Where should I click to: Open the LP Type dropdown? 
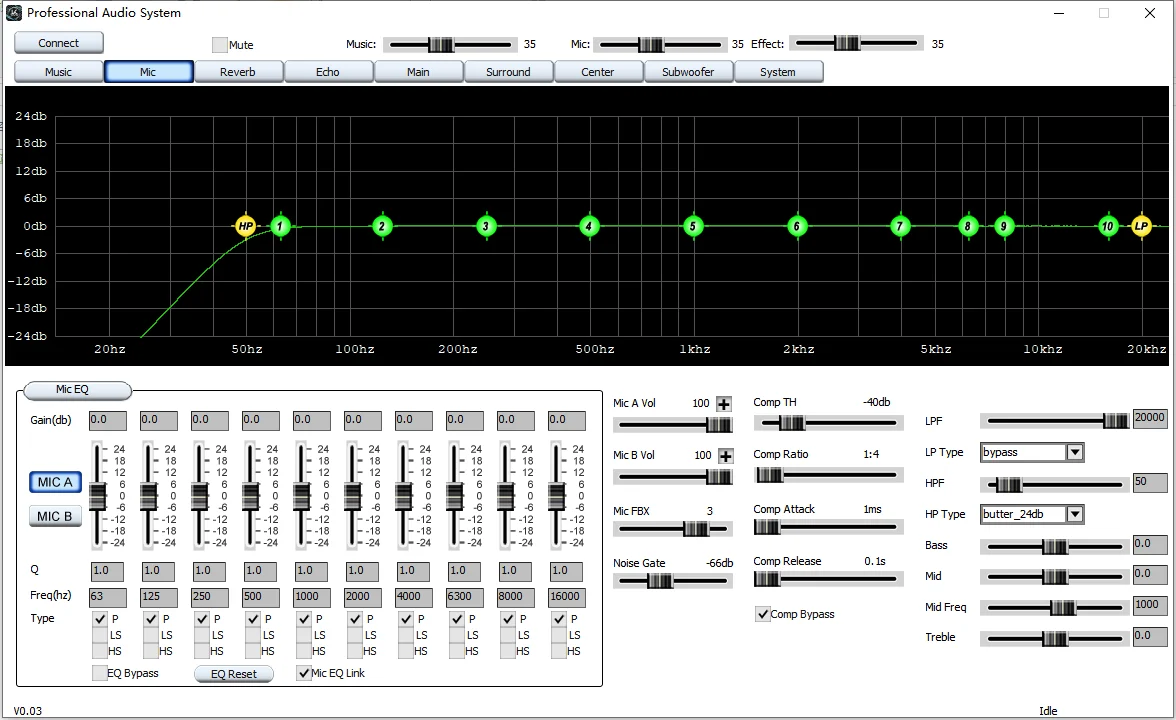click(1075, 452)
